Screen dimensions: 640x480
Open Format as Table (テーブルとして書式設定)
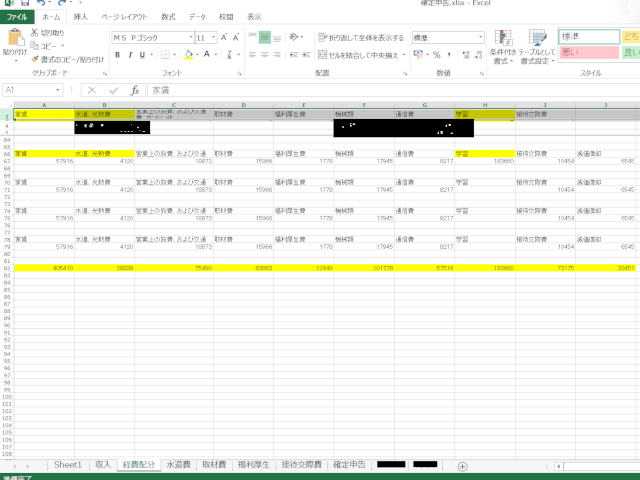tap(537, 47)
